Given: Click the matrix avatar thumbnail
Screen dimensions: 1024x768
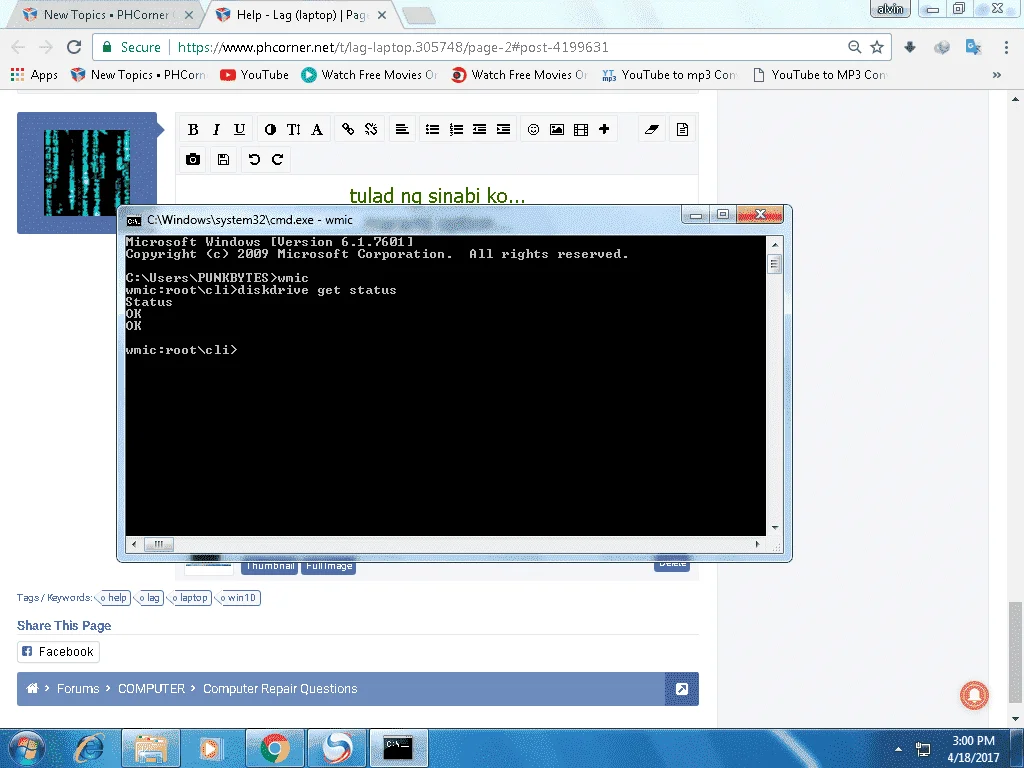Looking at the screenshot, I should [x=87, y=172].
